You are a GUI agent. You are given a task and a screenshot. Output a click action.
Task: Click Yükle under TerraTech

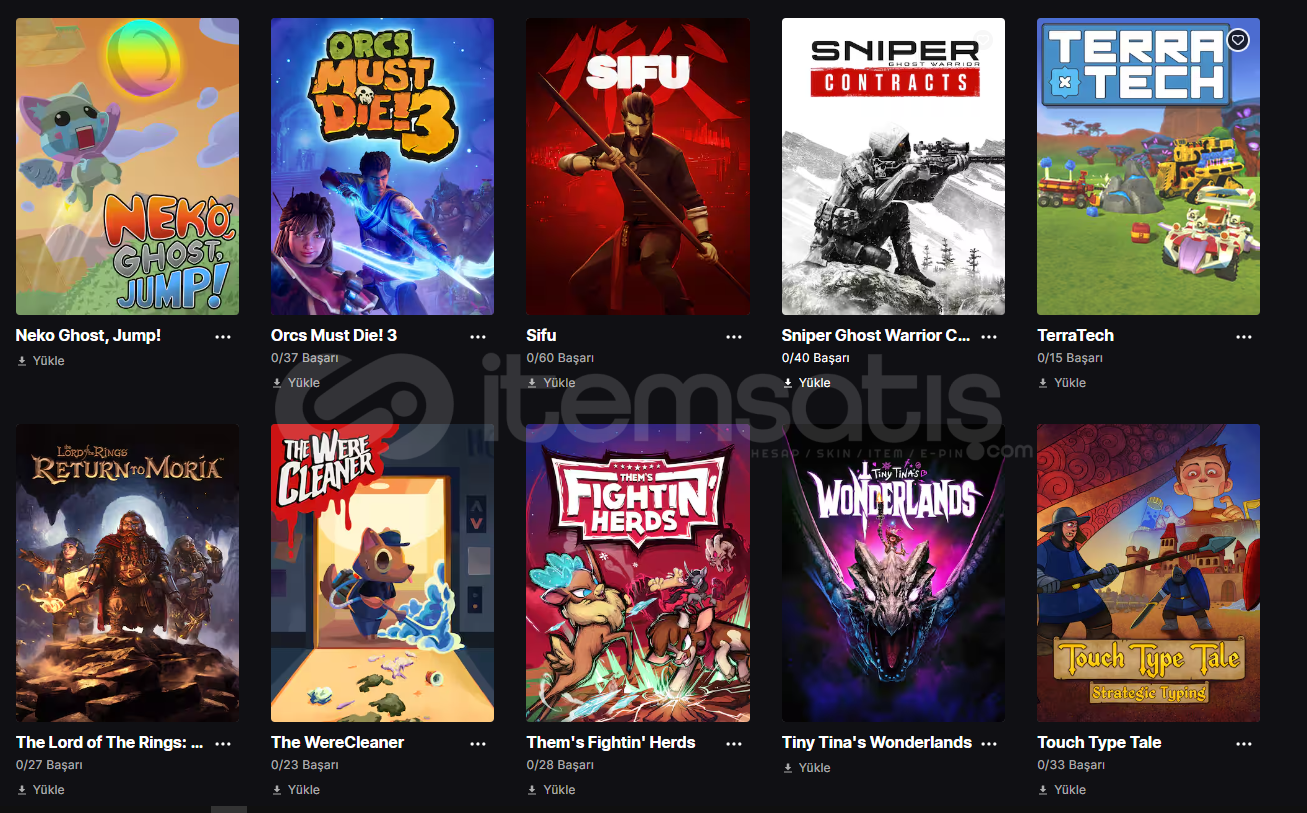pyautogui.click(x=1062, y=382)
